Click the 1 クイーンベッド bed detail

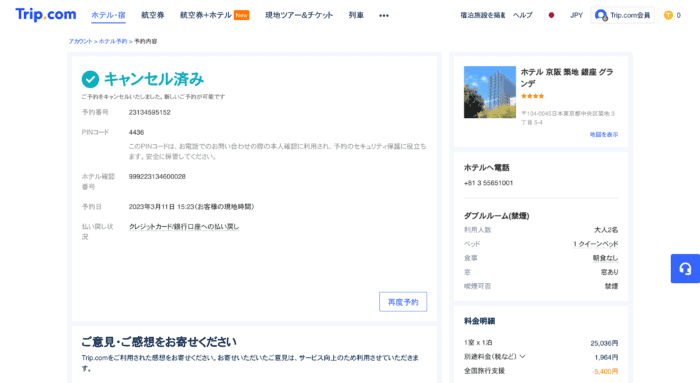tap(596, 244)
